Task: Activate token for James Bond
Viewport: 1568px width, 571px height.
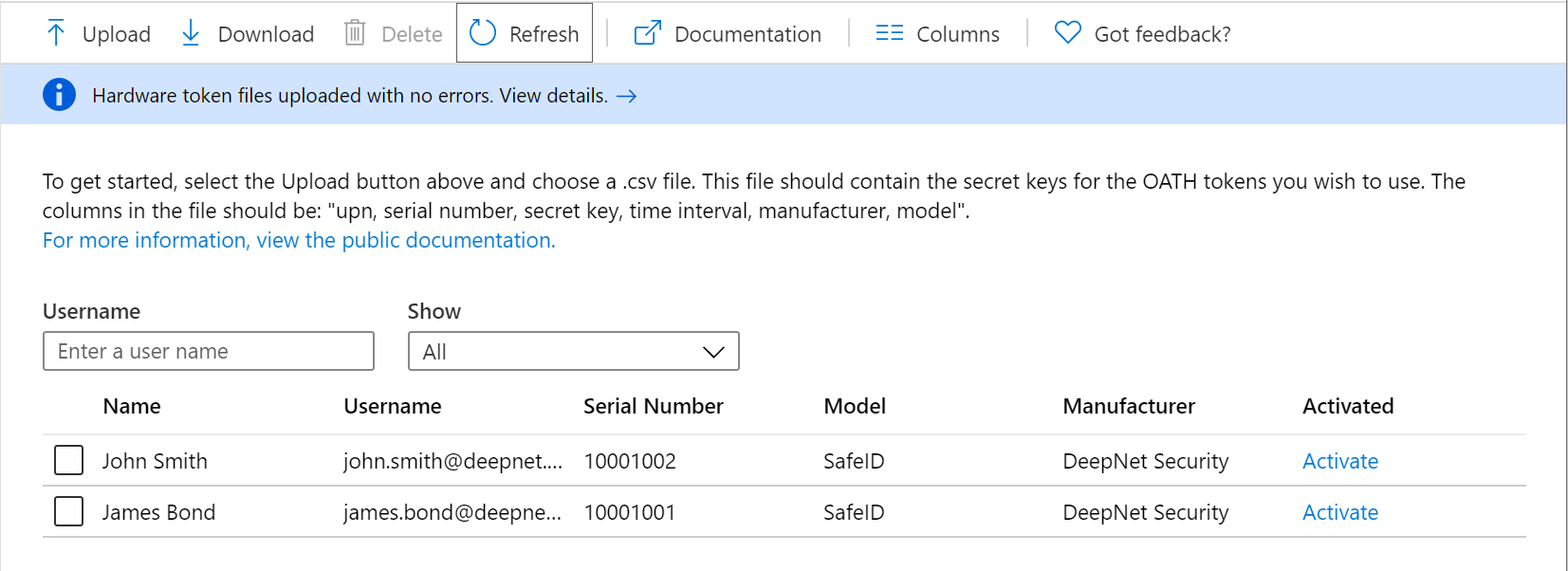Action: point(1339,512)
